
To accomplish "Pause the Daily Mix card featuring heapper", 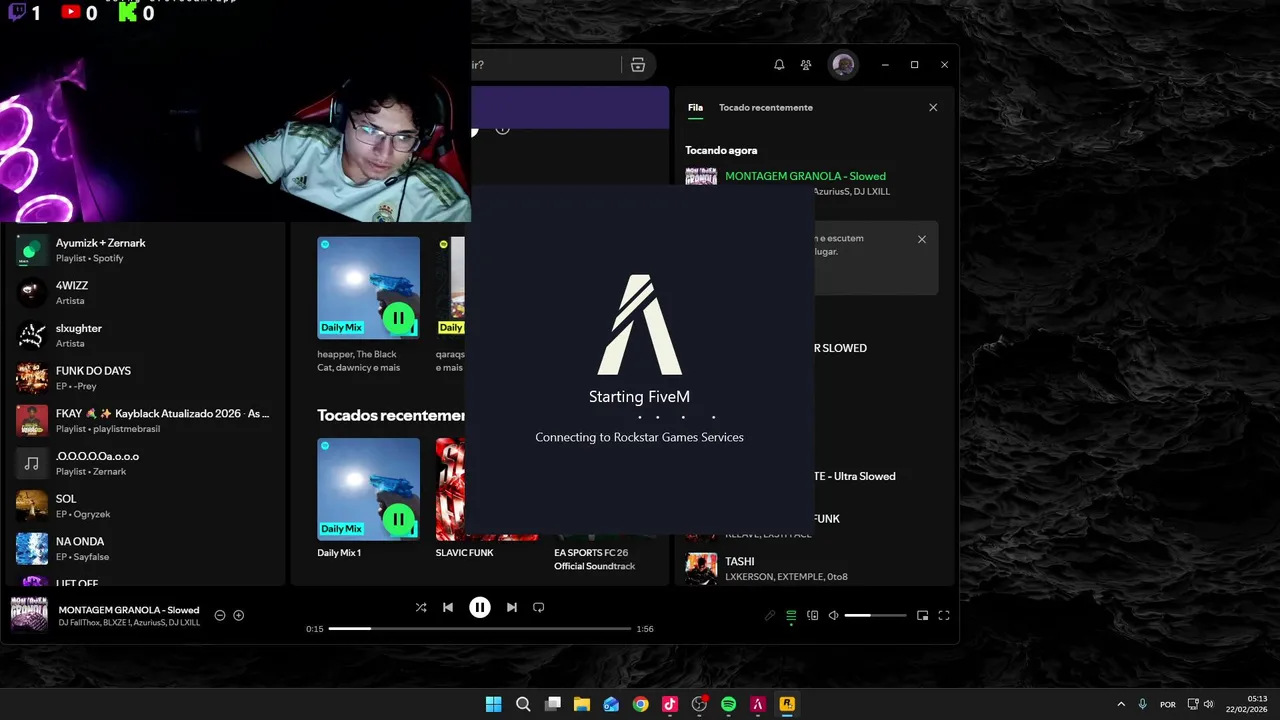I will pyautogui.click(x=398, y=319).
